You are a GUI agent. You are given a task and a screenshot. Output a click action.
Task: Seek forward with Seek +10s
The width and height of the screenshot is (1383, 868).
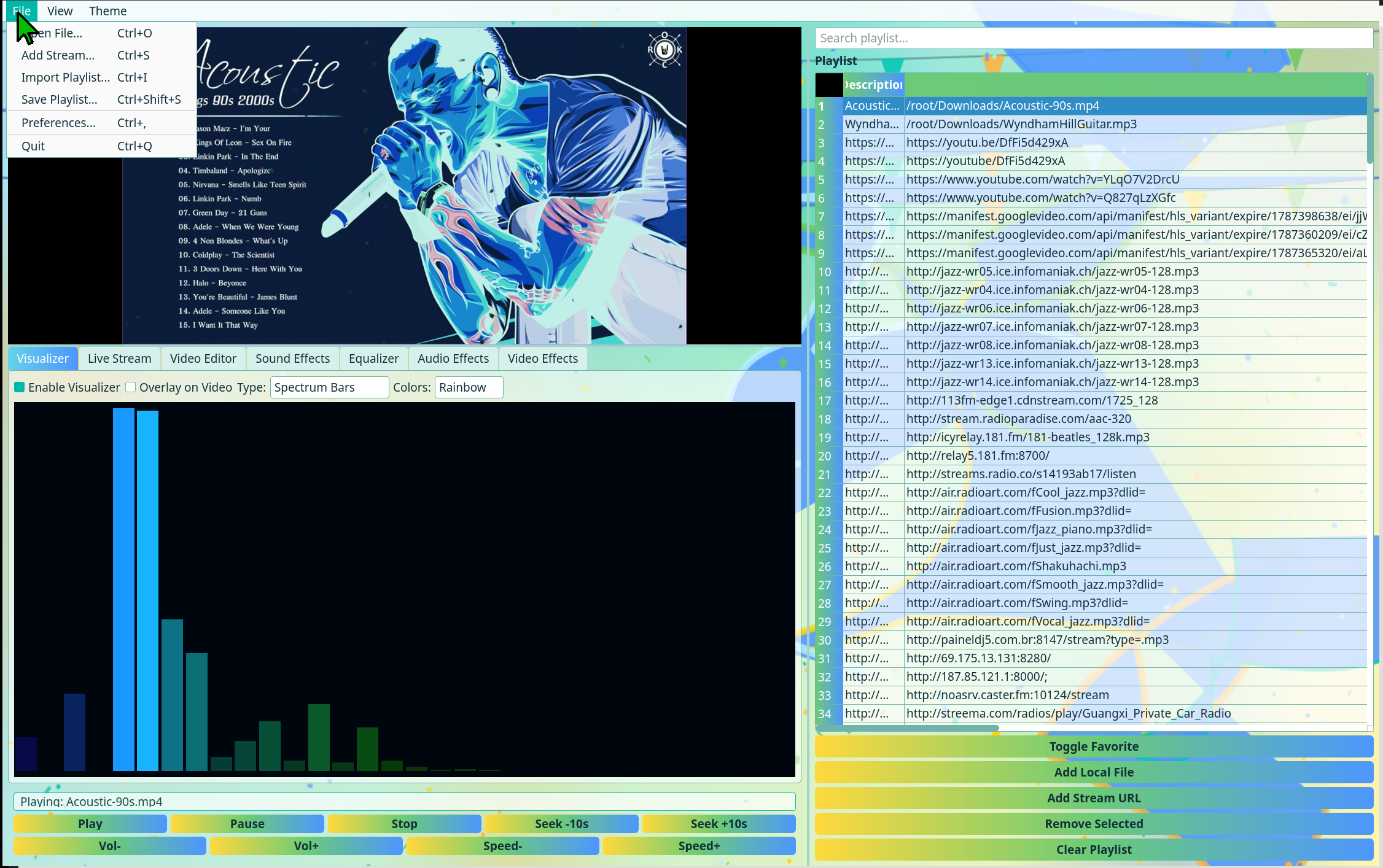tap(719, 824)
